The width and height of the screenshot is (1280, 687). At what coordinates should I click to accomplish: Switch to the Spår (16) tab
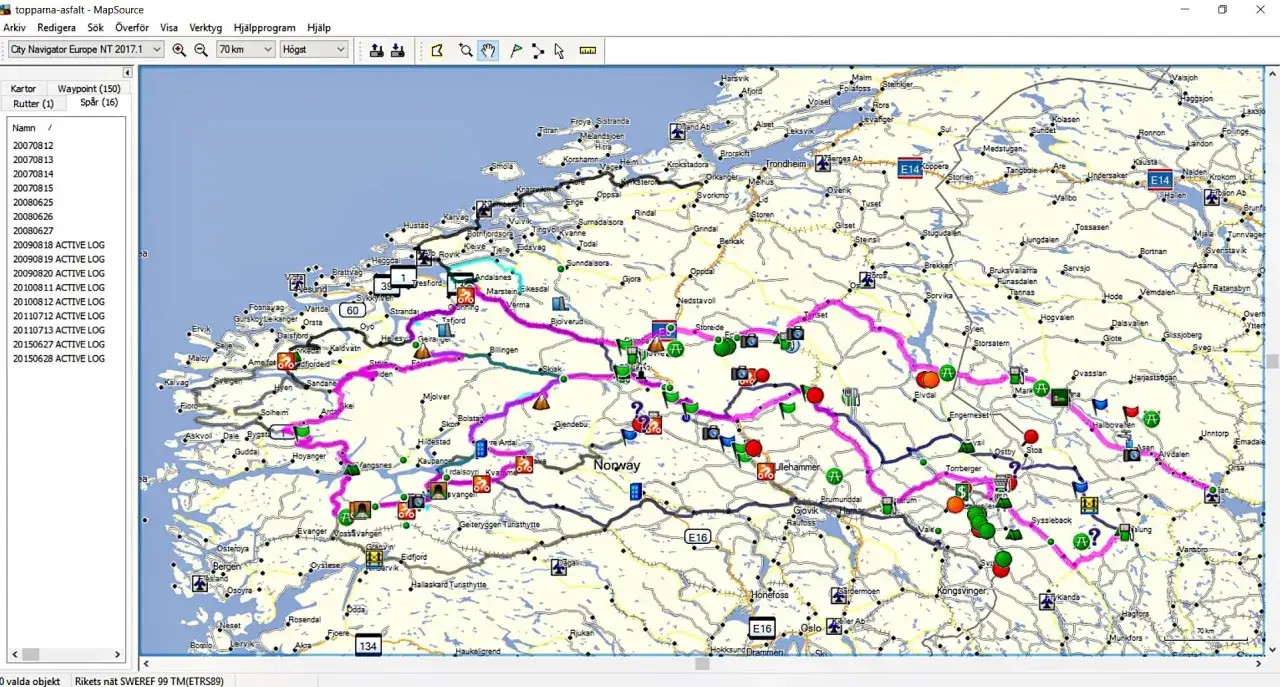98,102
